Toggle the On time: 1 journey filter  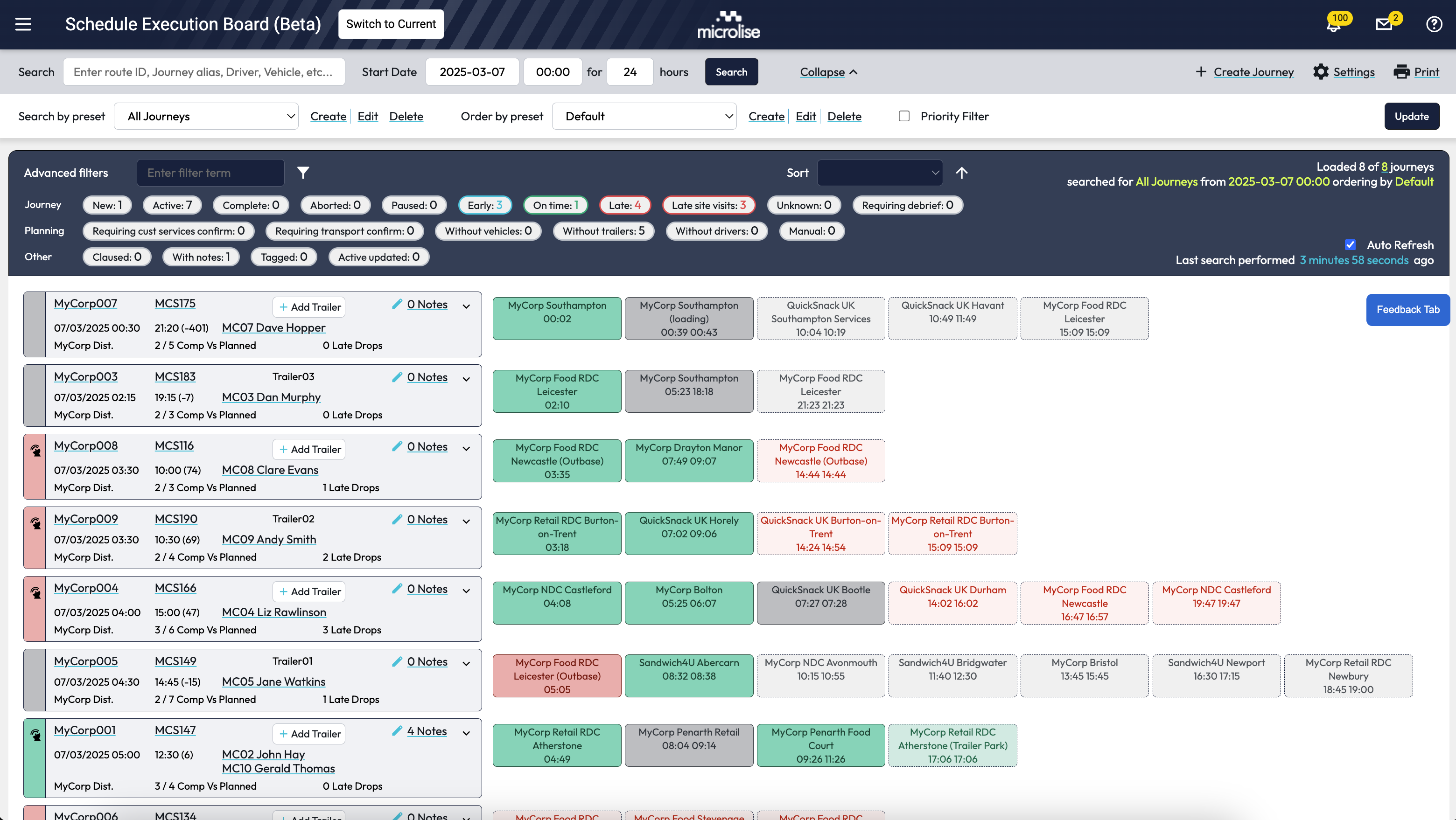[x=556, y=205]
